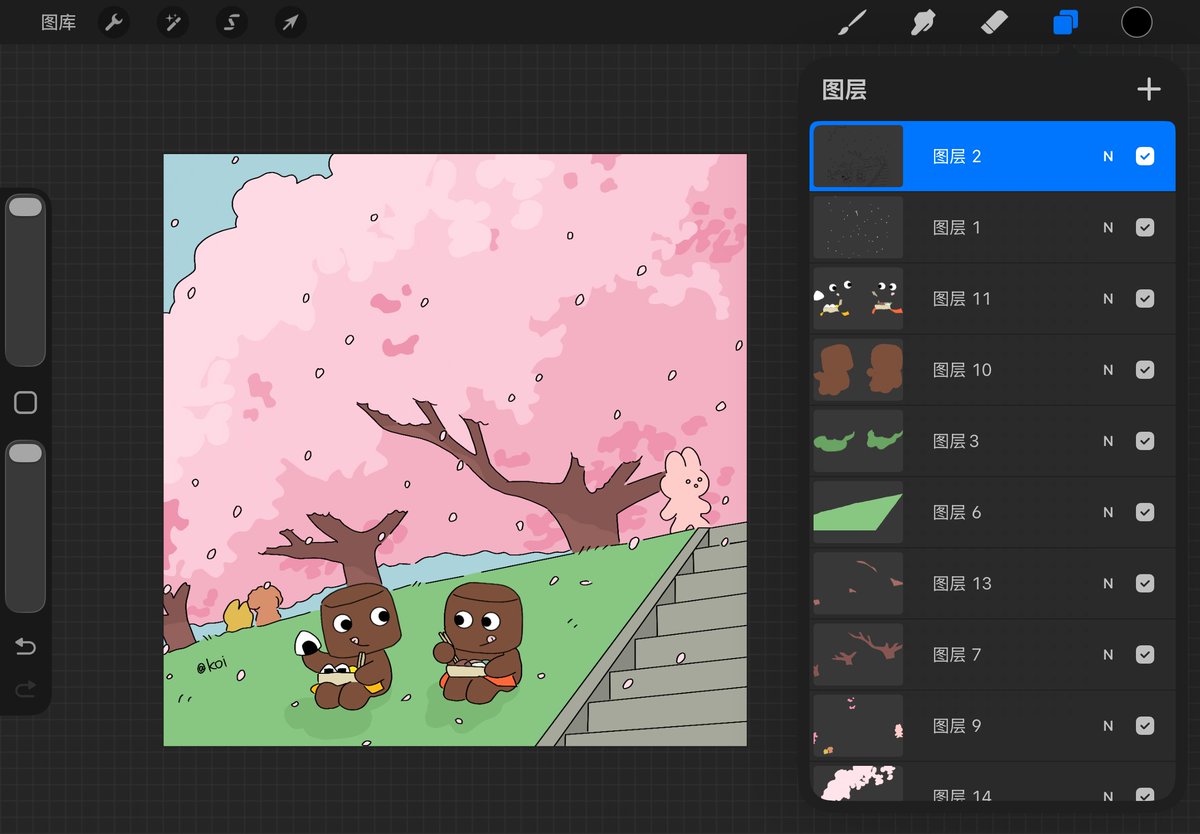
Task: Select the 图层 9 thumbnail
Action: [858, 725]
